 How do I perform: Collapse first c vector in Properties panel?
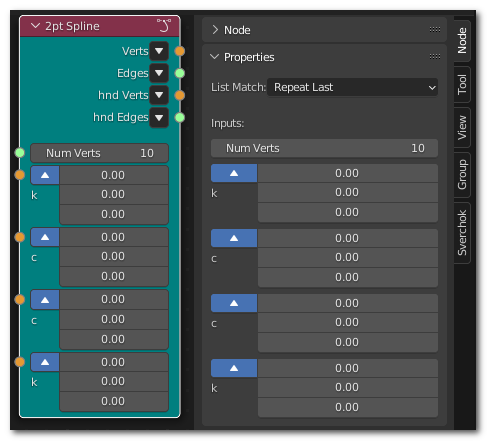234,238
